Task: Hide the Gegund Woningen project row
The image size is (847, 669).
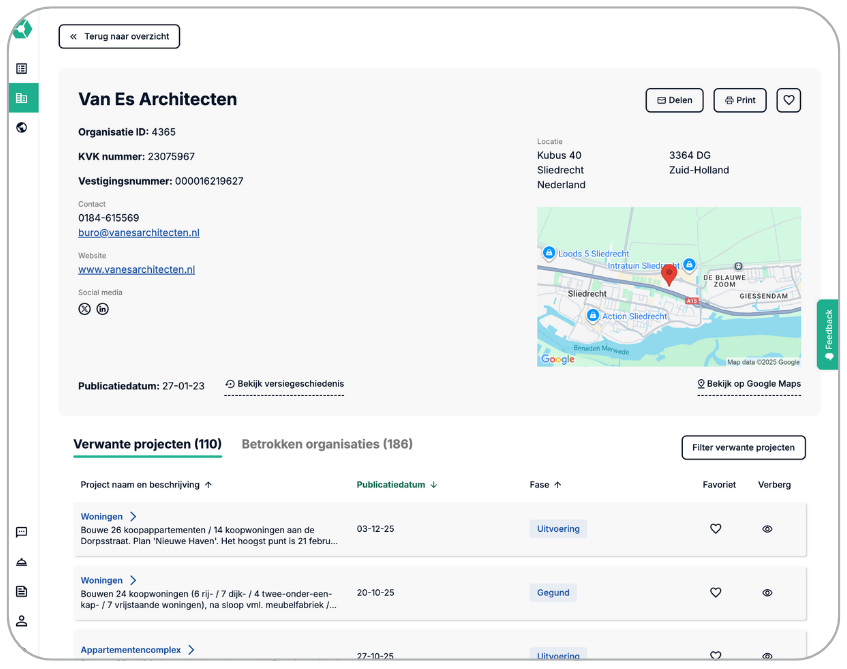Action: point(767,593)
